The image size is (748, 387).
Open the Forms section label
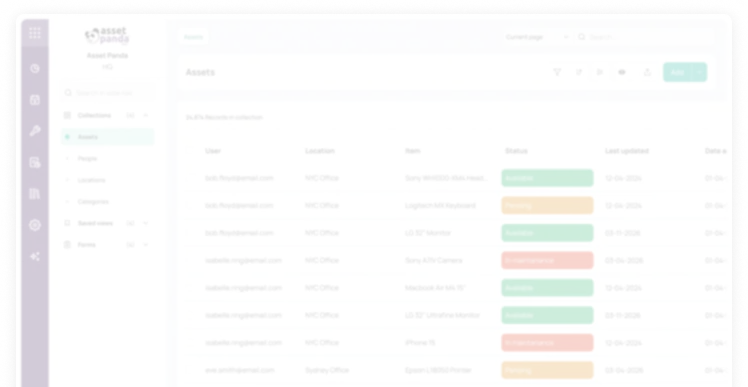87,245
